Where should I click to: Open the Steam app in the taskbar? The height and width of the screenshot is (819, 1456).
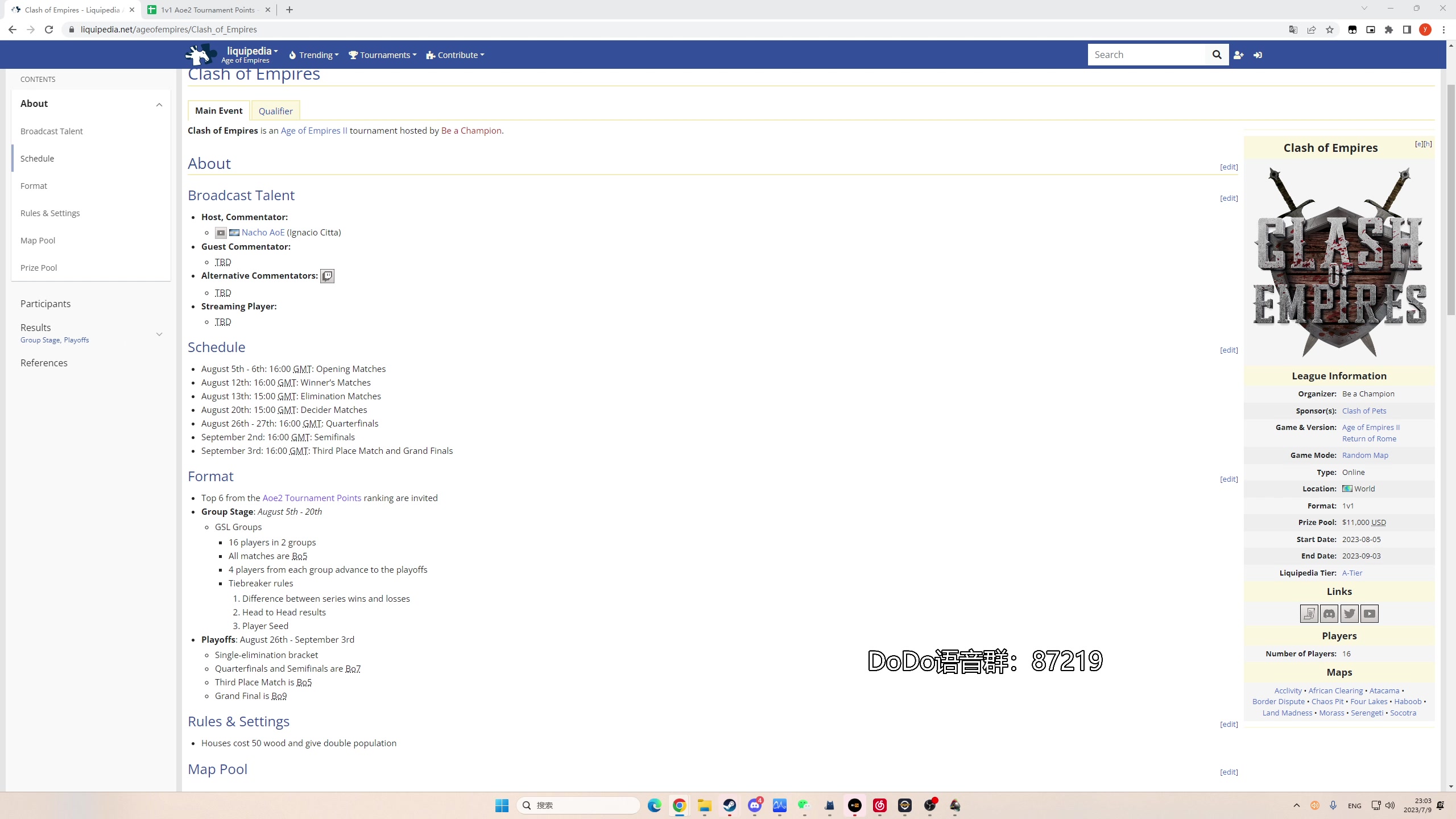(x=730, y=805)
